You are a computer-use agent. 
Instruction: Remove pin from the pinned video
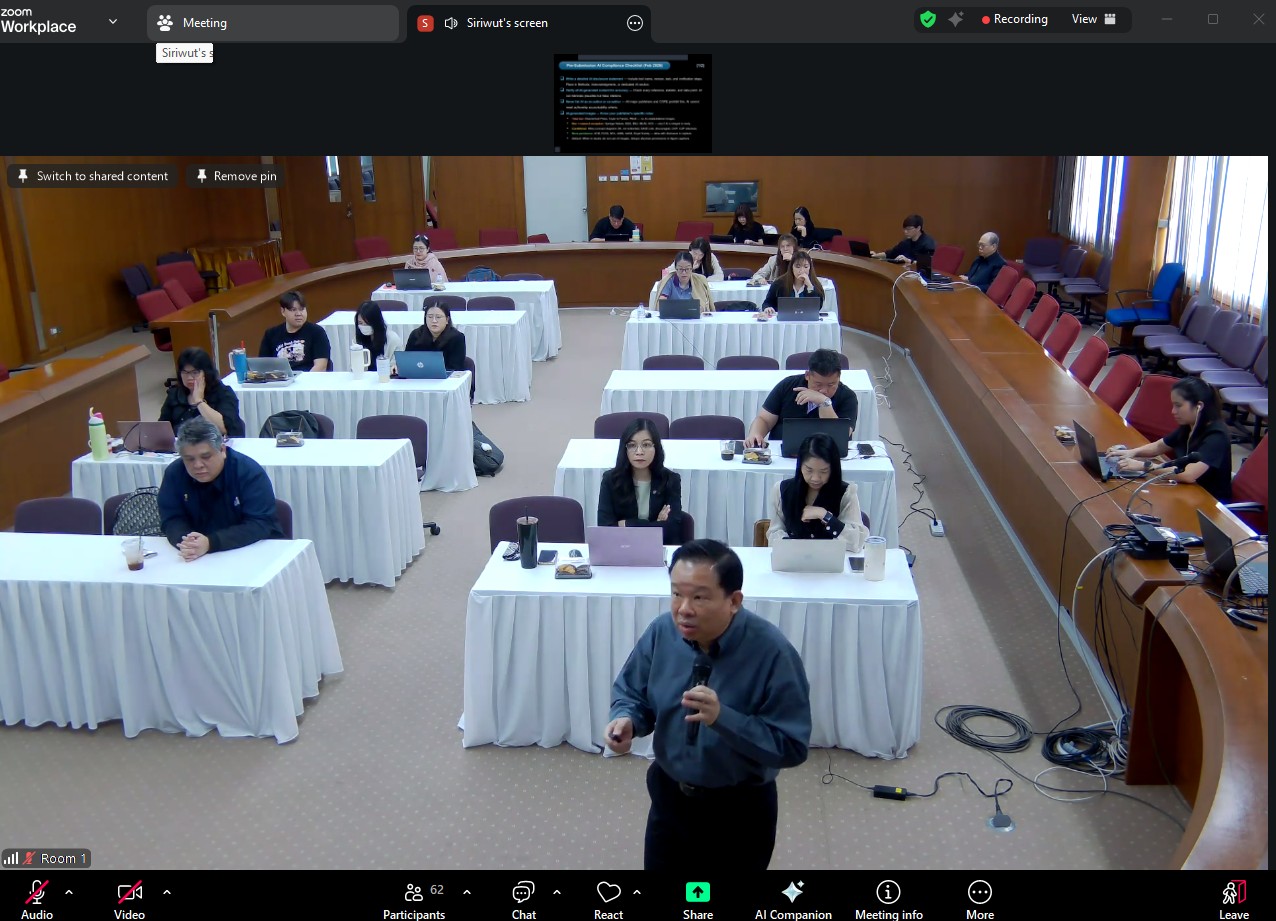point(235,176)
